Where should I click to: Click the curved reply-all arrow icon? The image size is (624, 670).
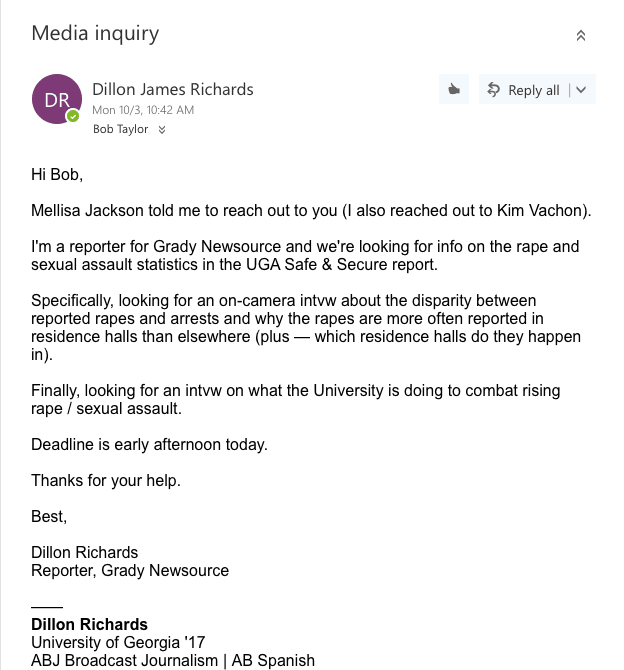pos(493,90)
